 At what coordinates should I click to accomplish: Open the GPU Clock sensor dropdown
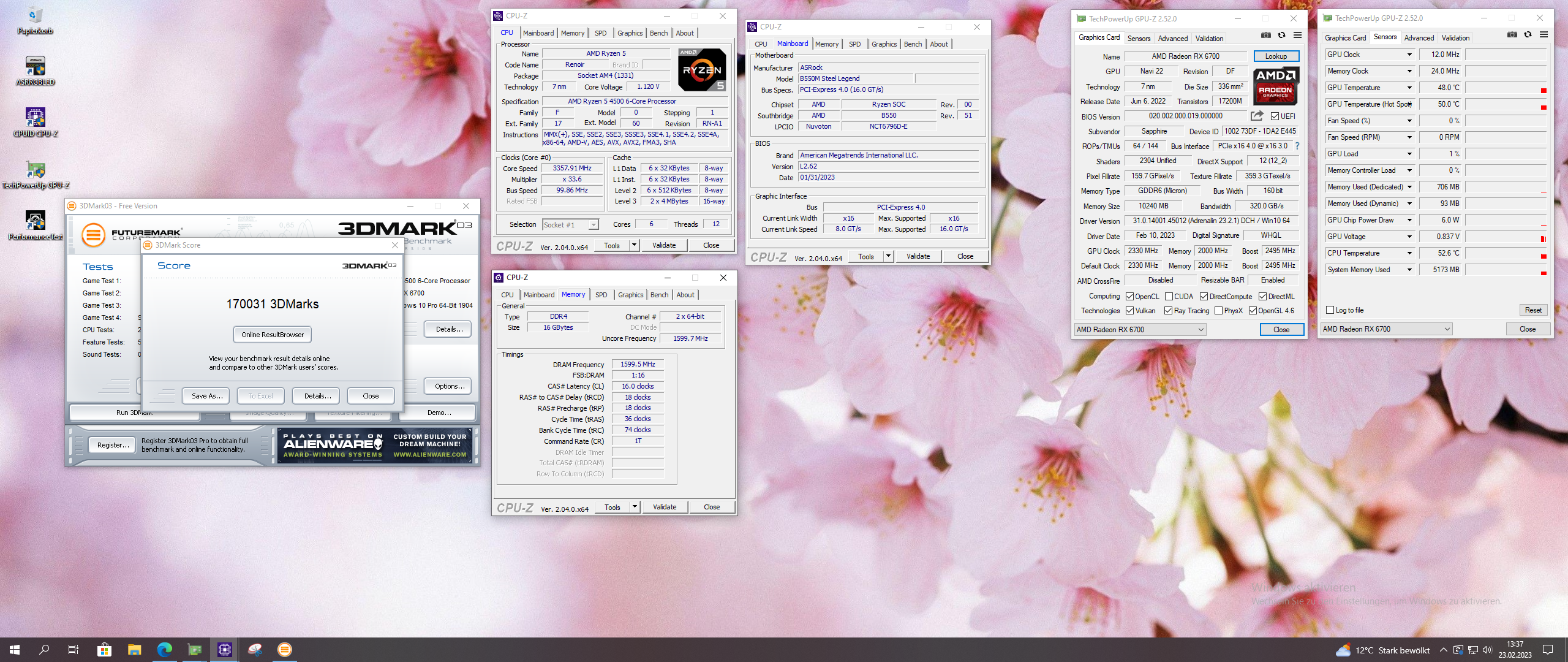(1409, 55)
